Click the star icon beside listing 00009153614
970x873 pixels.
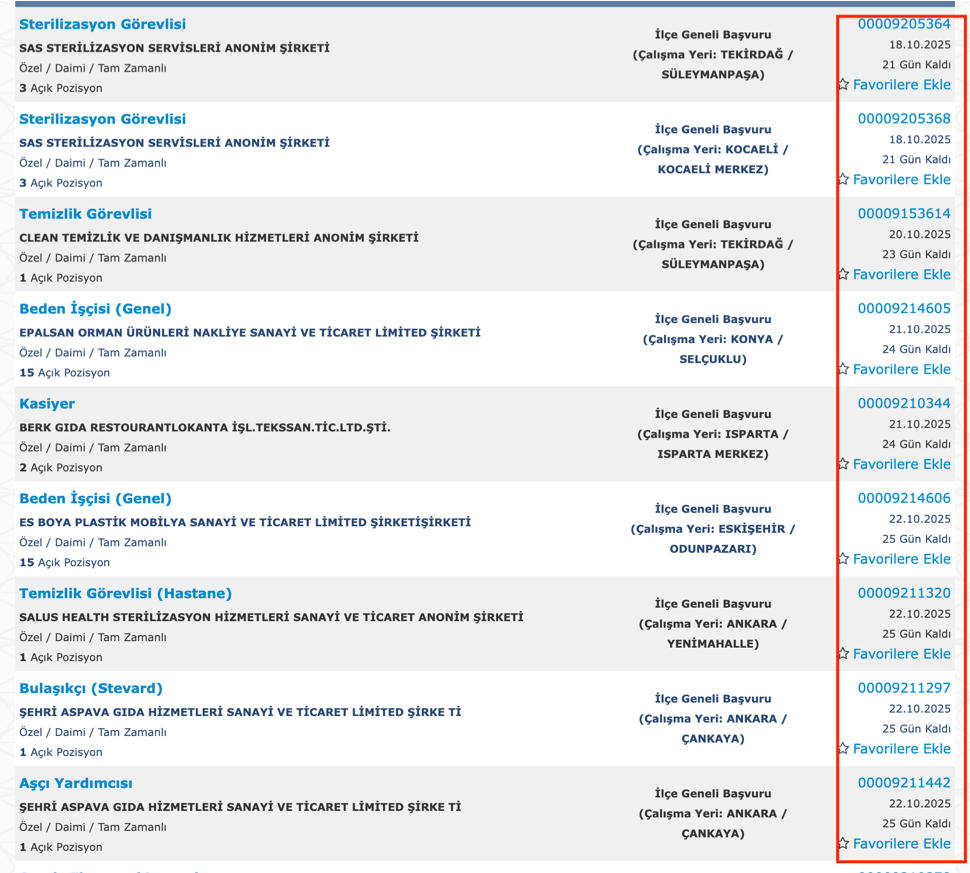click(844, 274)
